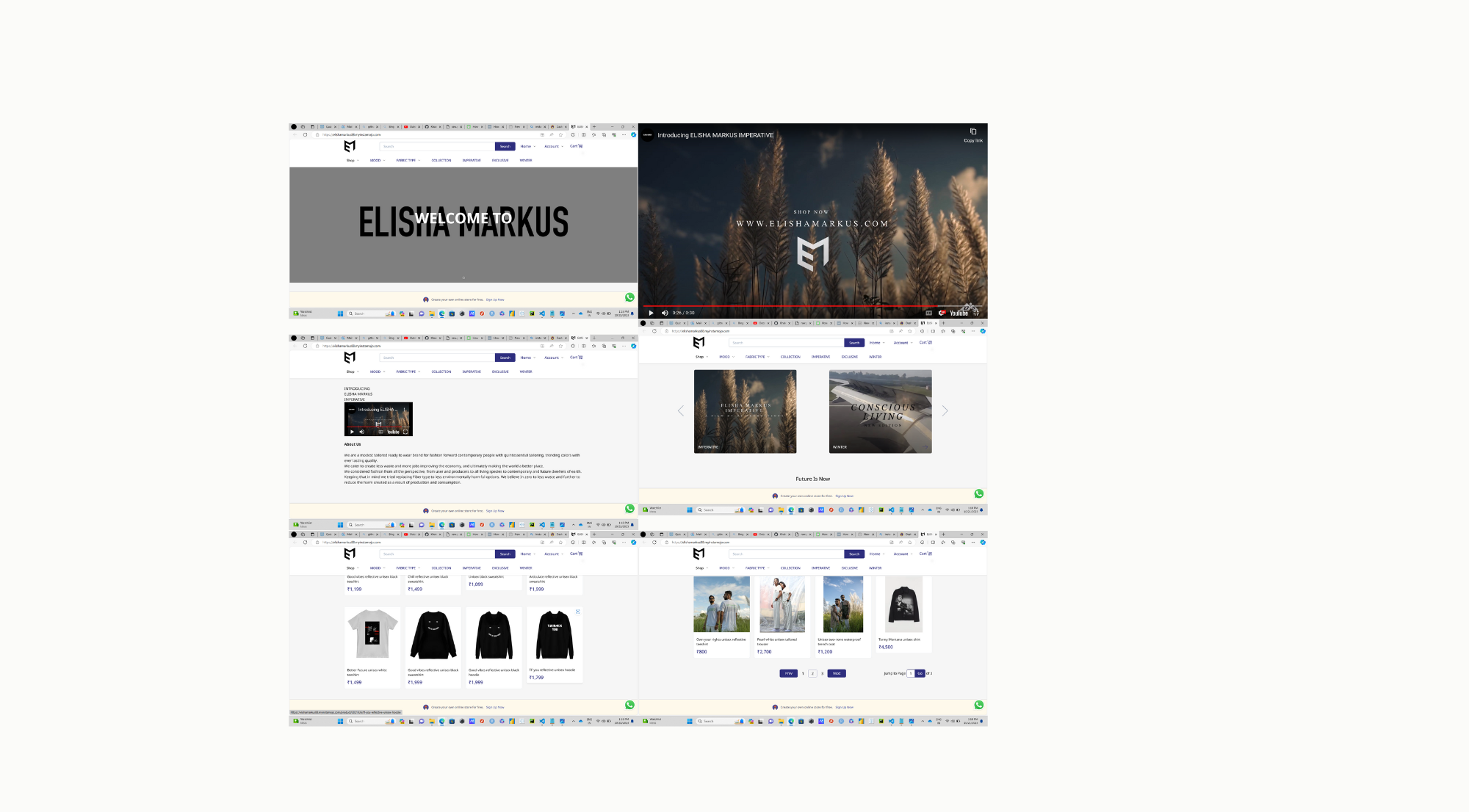Viewport: 1469px width, 812px height.
Task: Click the Tonny Montana unisex shirt thumbnail
Action: tap(904, 603)
